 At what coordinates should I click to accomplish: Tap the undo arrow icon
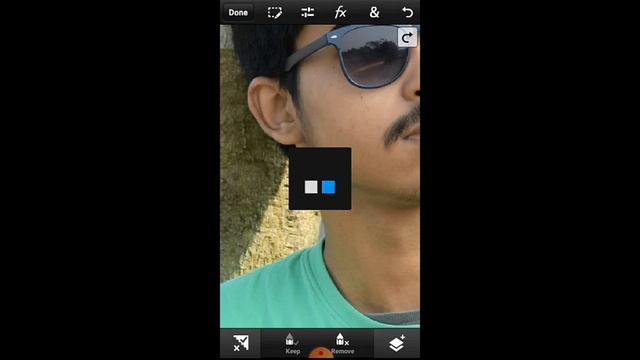407,13
